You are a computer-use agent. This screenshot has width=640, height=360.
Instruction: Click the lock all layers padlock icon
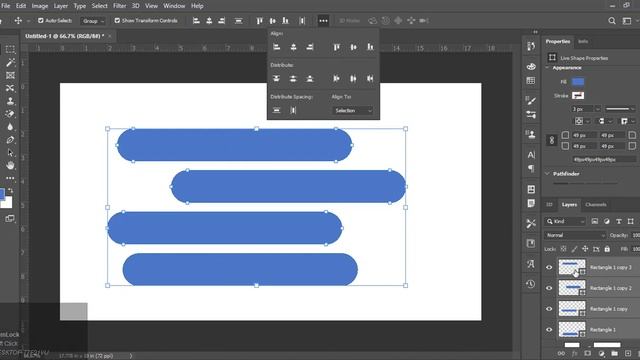pyautogui.click(x=607, y=249)
